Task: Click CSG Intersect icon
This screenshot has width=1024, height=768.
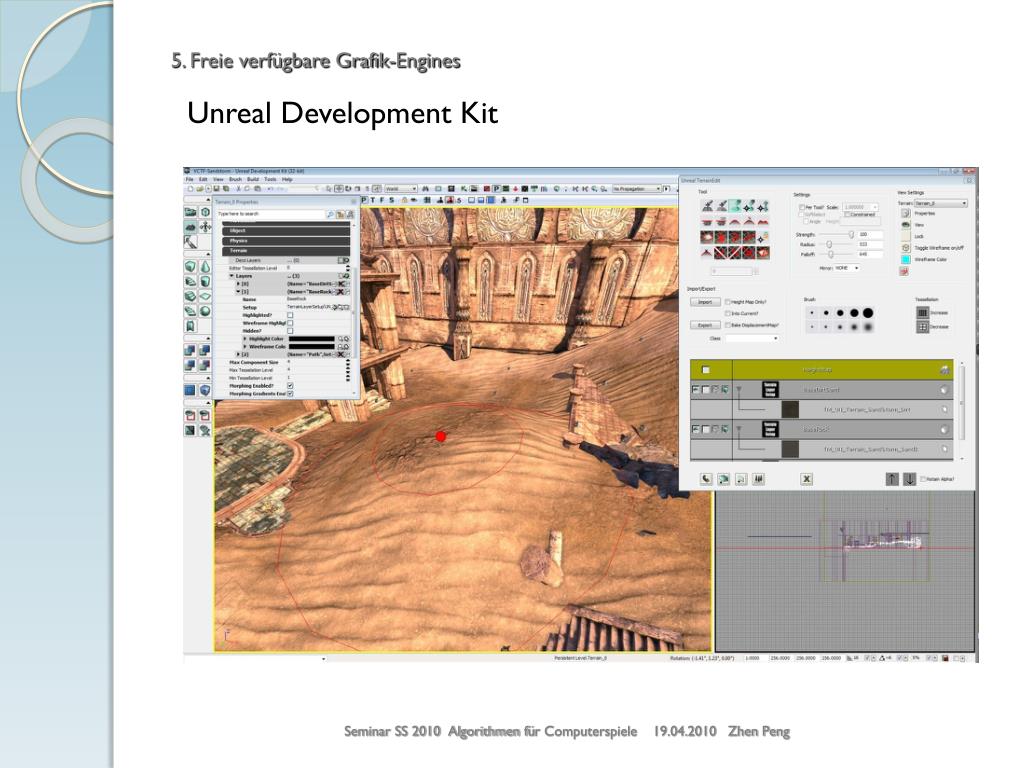Action: (190, 365)
